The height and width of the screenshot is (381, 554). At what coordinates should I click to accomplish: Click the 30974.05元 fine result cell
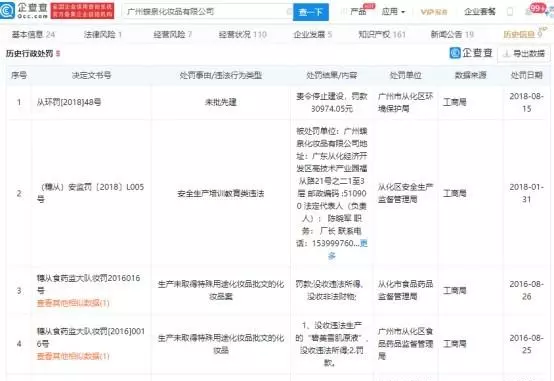[332, 102]
